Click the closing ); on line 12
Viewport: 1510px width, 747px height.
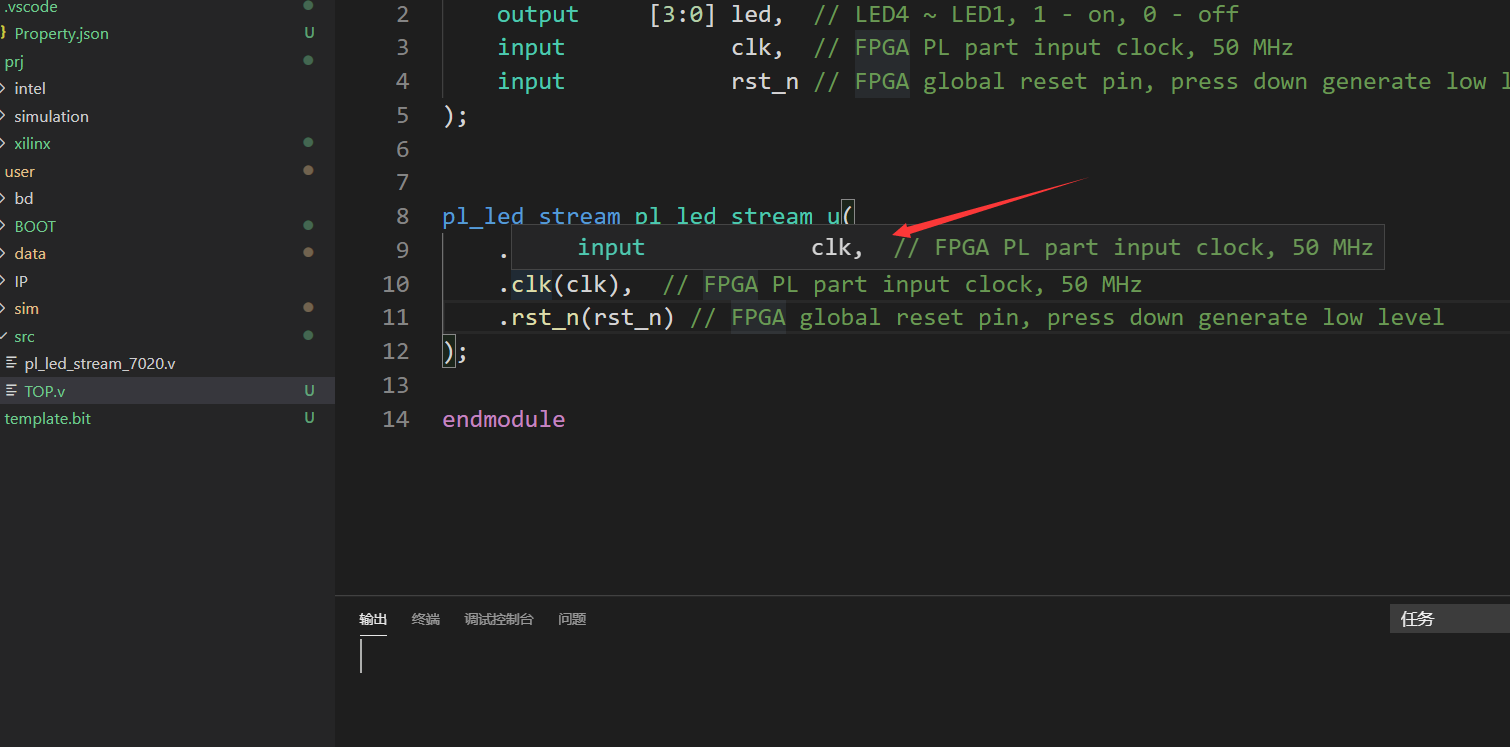point(455,352)
